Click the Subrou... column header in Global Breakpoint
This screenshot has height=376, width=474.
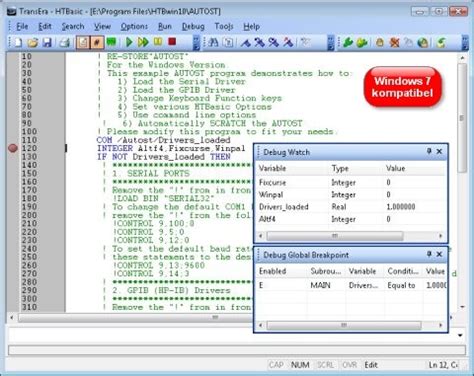pos(326,271)
